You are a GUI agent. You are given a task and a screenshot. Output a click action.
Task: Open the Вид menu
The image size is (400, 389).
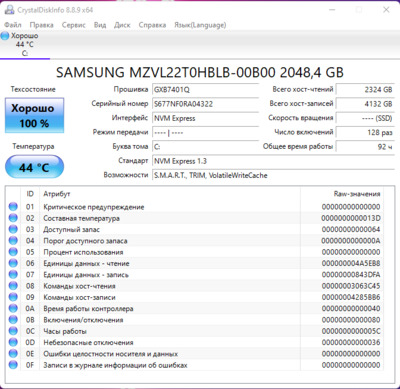pos(100,25)
